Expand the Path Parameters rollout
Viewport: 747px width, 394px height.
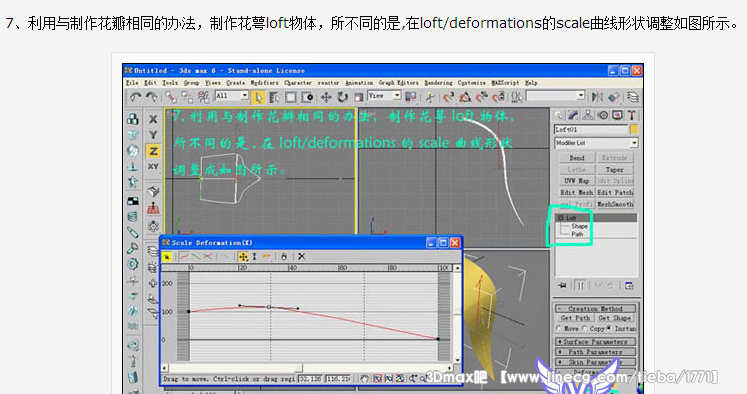(596, 352)
